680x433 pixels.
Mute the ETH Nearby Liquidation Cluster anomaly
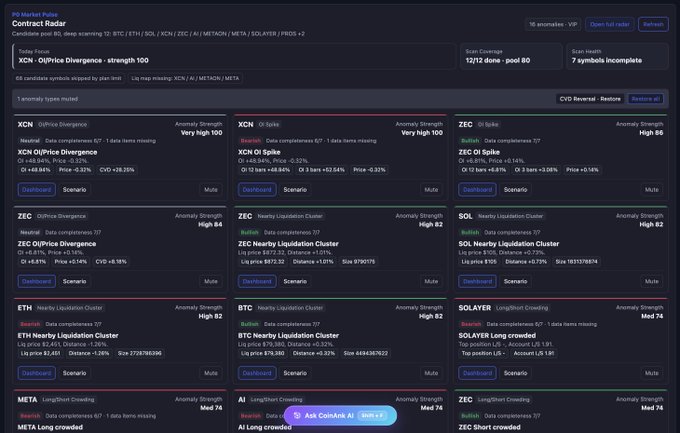(x=211, y=373)
